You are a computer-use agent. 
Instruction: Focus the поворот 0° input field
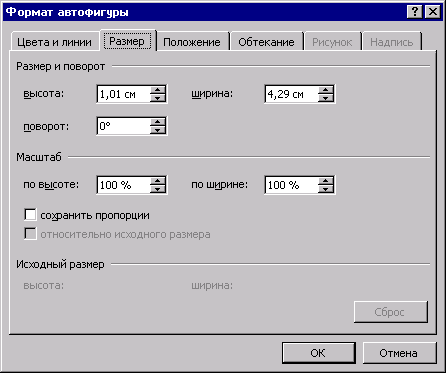pos(123,126)
